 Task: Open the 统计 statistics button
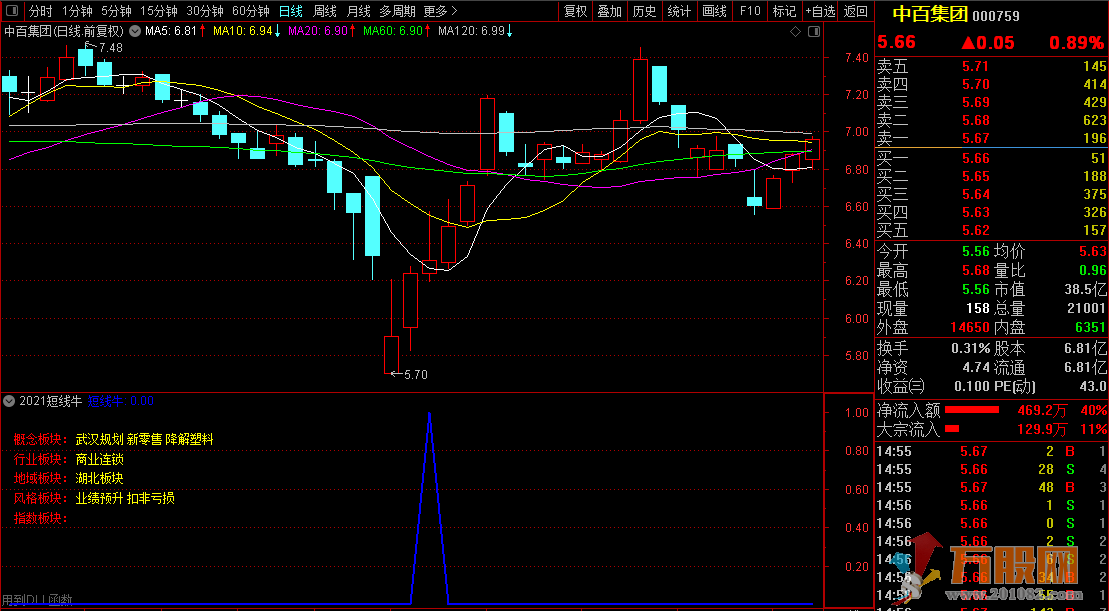coord(680,11)
